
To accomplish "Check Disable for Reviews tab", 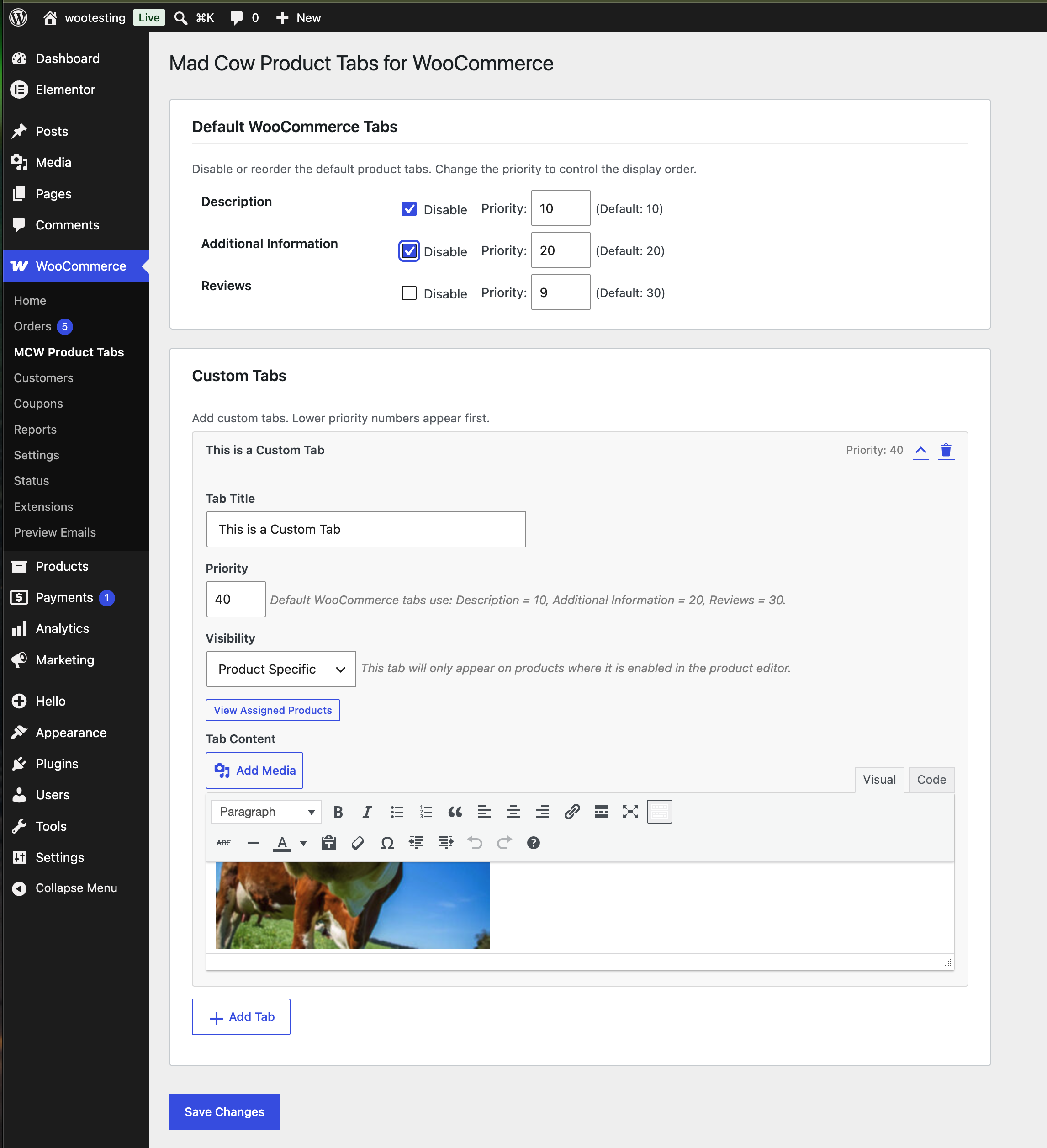I will point(409,293).
